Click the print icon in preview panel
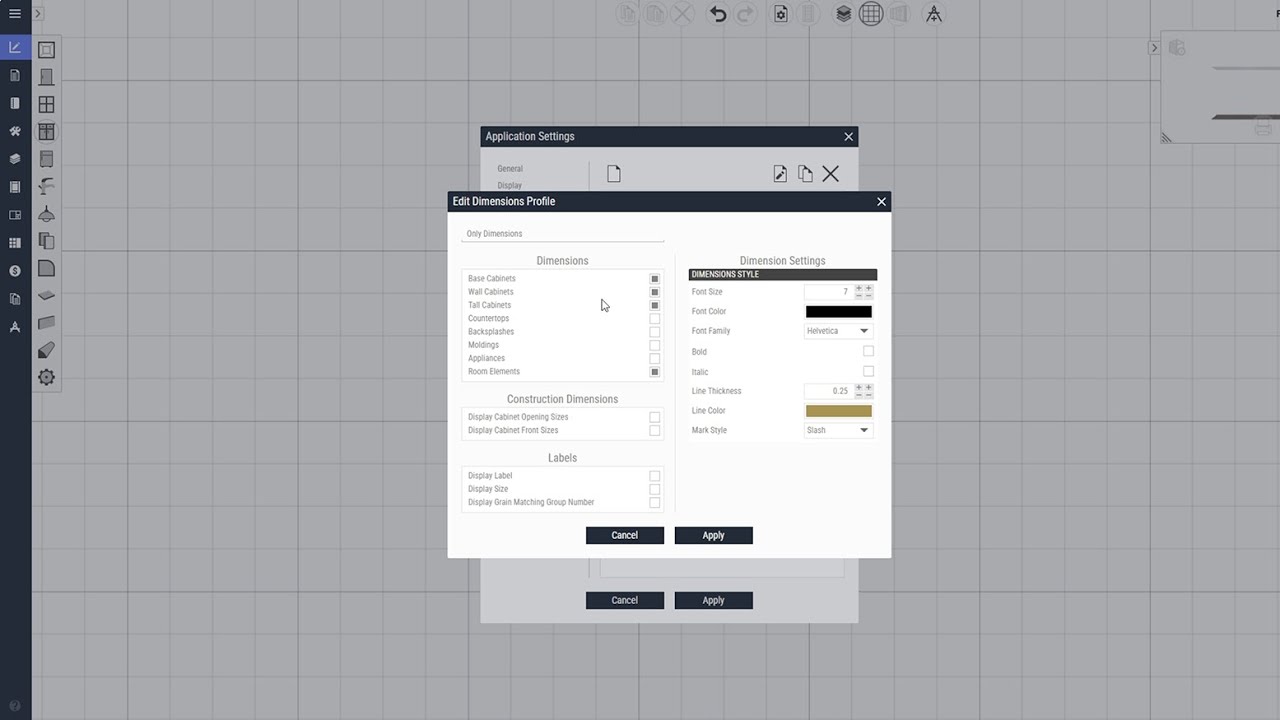 point(1263,127)
